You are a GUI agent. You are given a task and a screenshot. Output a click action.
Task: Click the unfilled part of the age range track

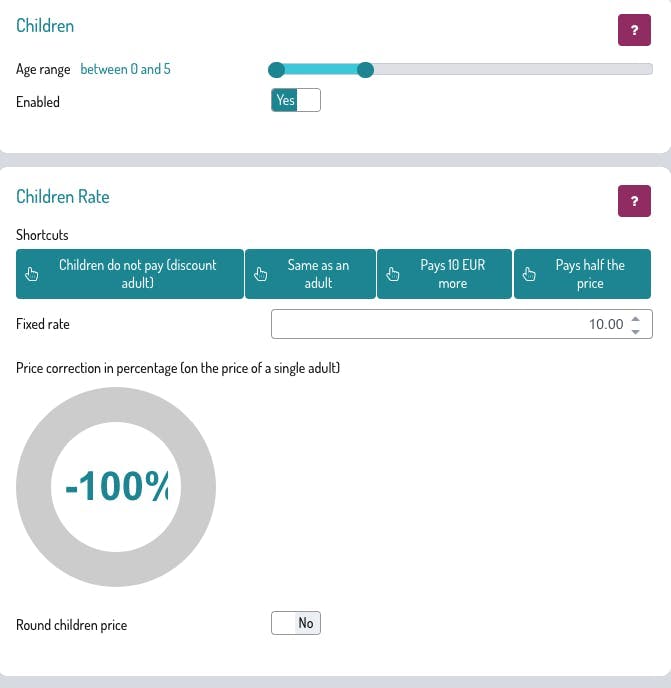(510, 70)
